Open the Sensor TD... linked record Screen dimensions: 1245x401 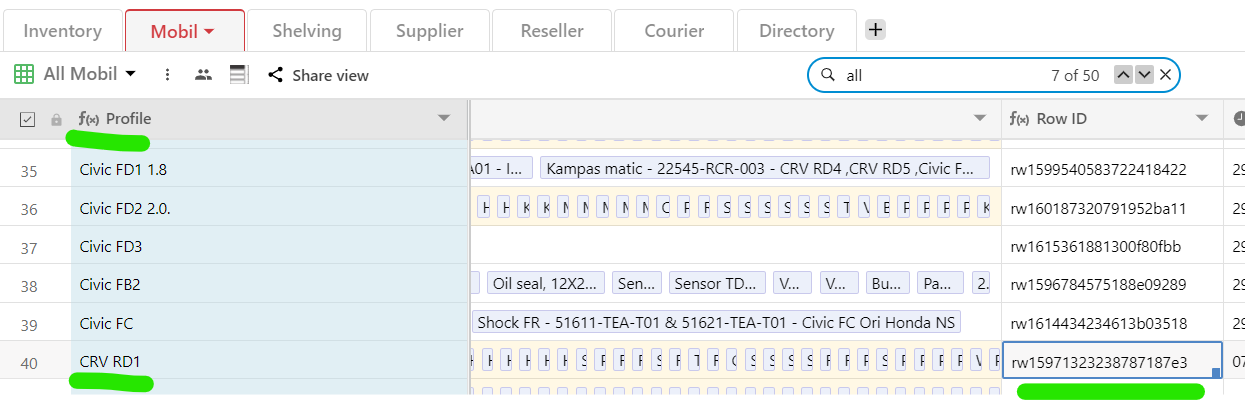pyautogui.click(x=717, y=284)
